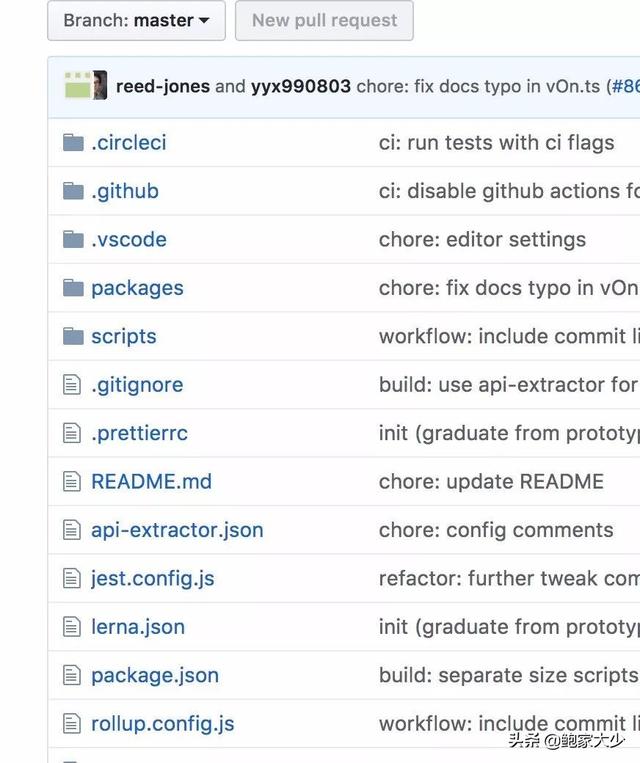The height and width of the screenshot is (763, 640).
Task: Open commit 'ci: run tests with ci flags'
Action: (x=496, y=143)
